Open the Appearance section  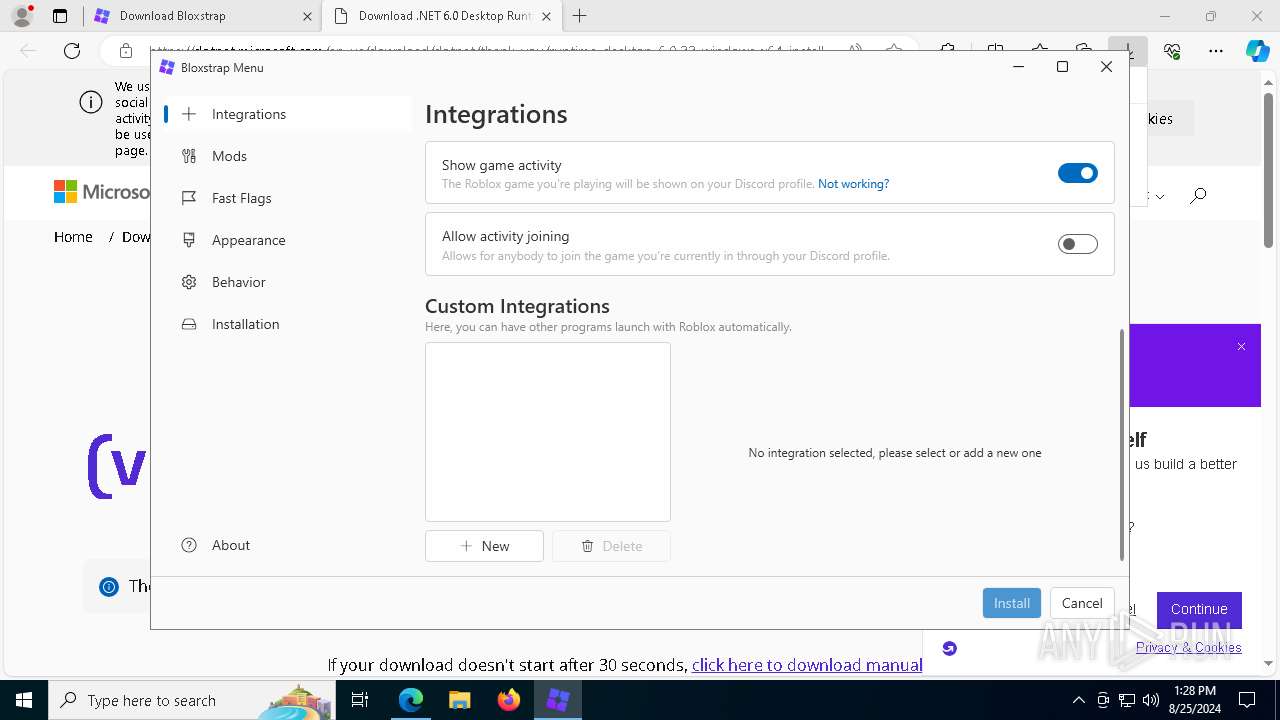[x=287, y=240]
